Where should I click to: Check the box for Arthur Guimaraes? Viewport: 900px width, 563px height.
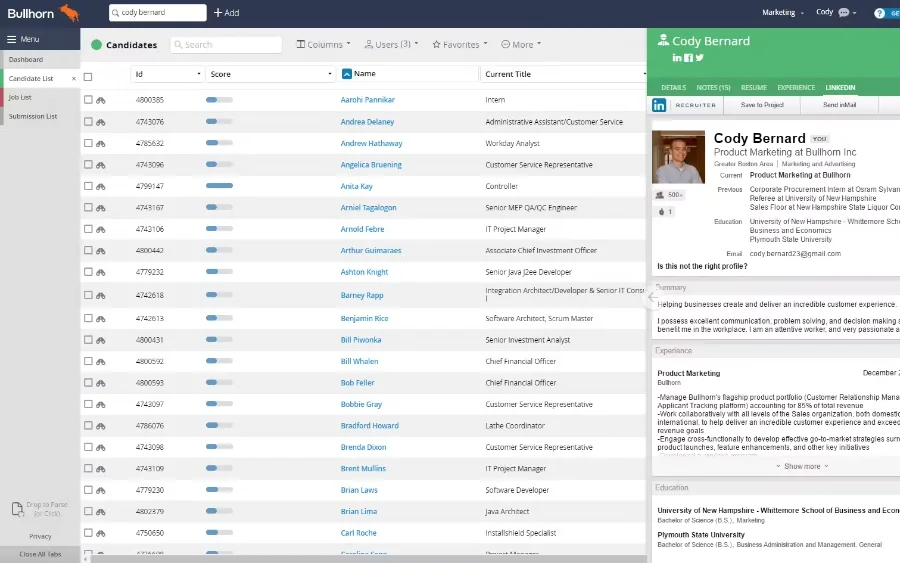[x=88, y=250]
